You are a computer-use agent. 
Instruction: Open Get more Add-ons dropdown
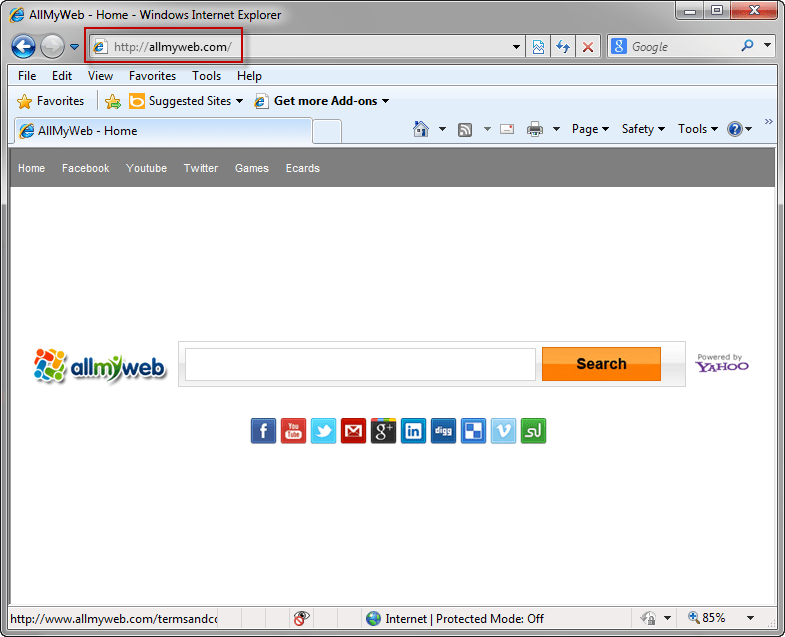click(321, 101)
